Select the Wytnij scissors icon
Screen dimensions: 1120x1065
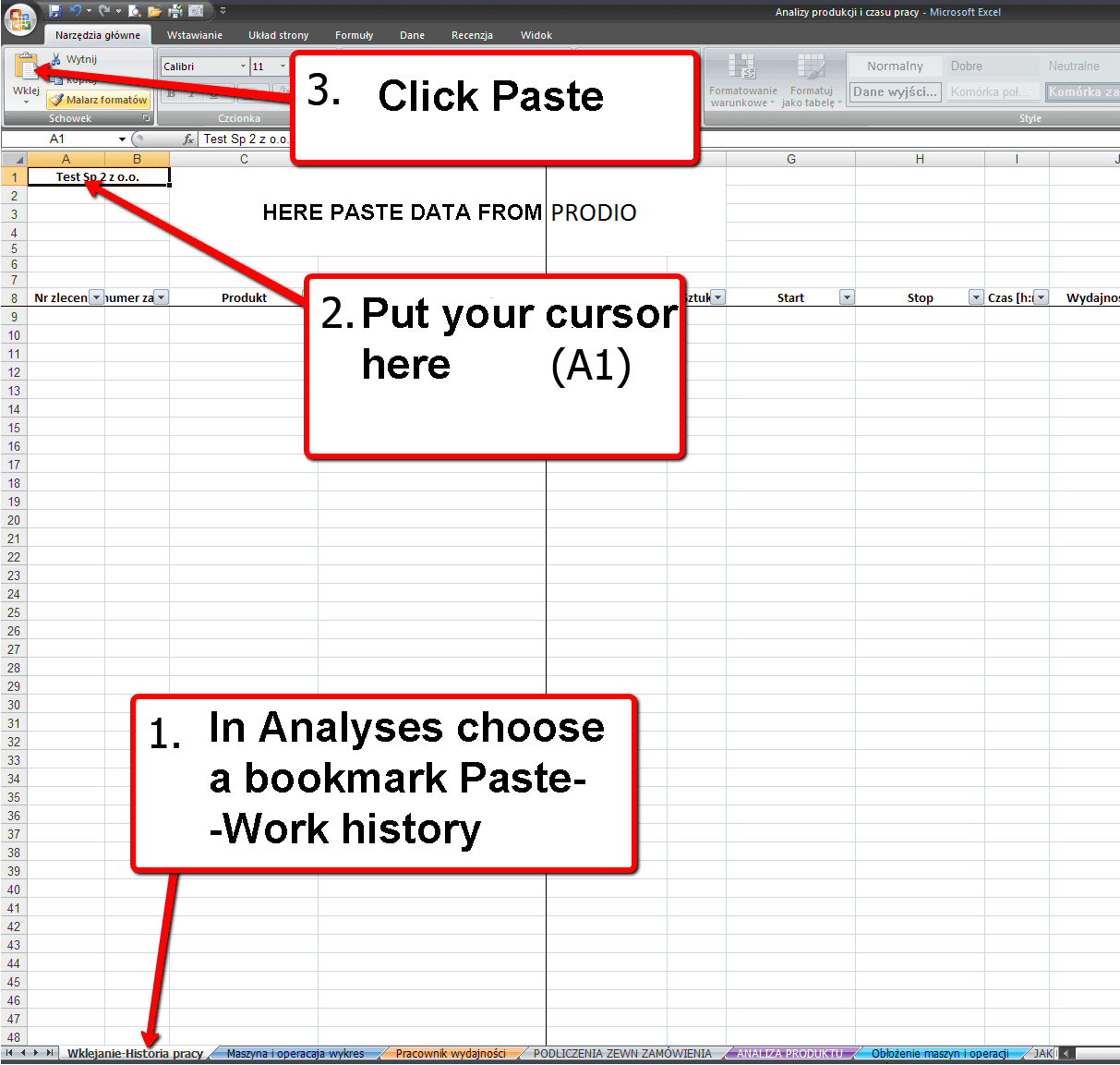(55, 58)
